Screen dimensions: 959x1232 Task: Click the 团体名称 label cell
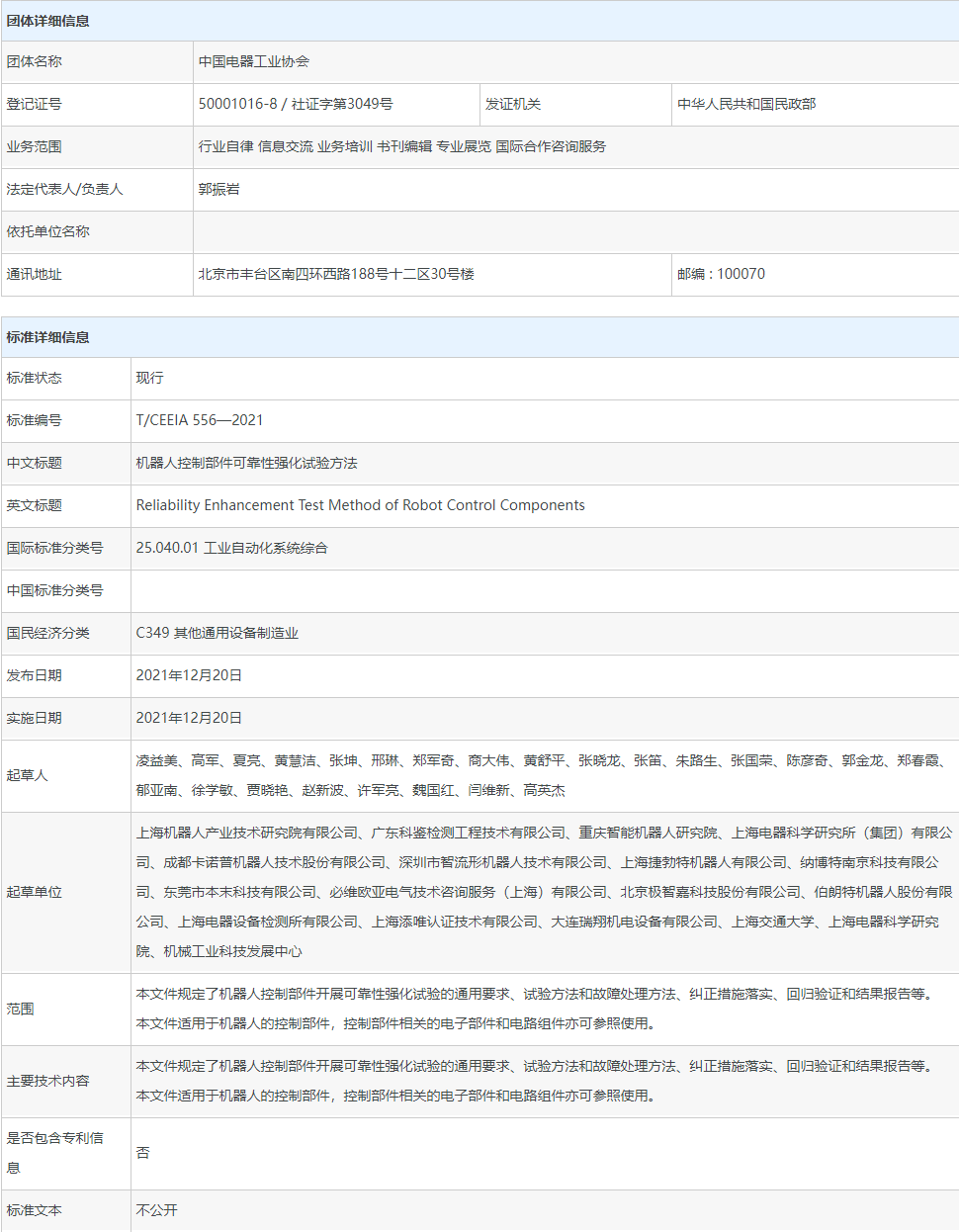[97, 61]
